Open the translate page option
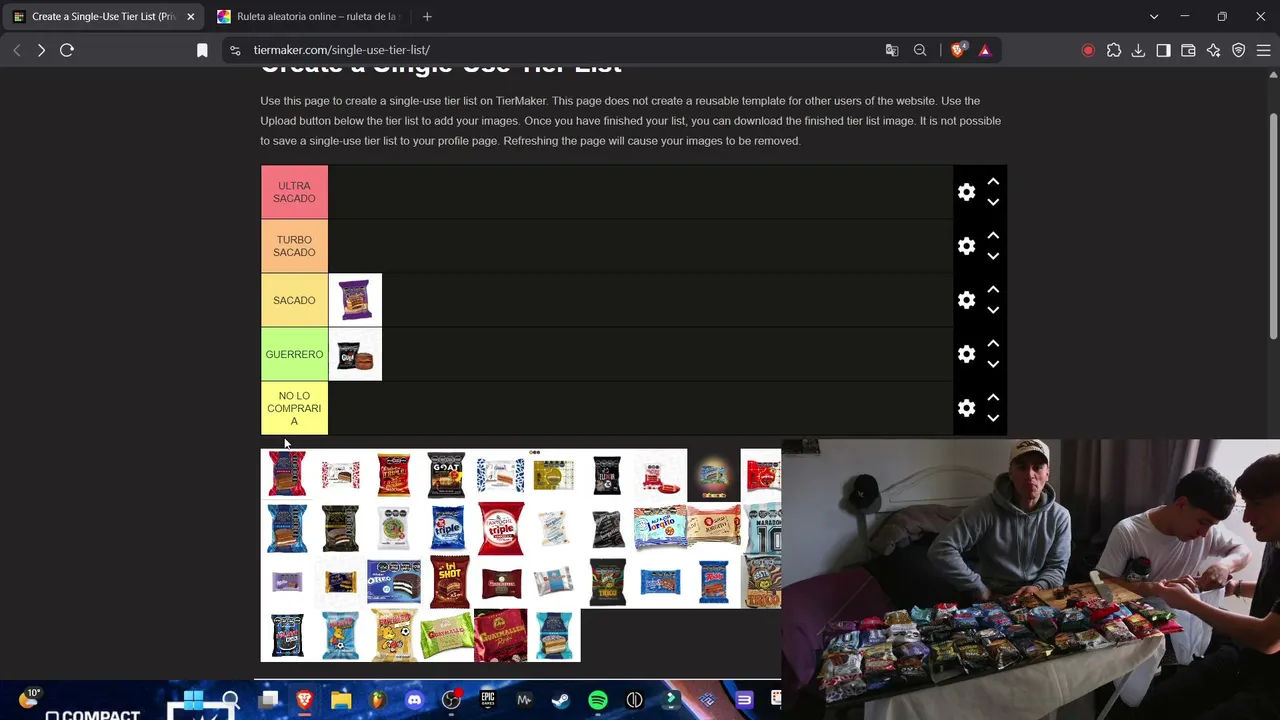The width and height of the screenshot is (1280, 720). (x=892, y=50)
